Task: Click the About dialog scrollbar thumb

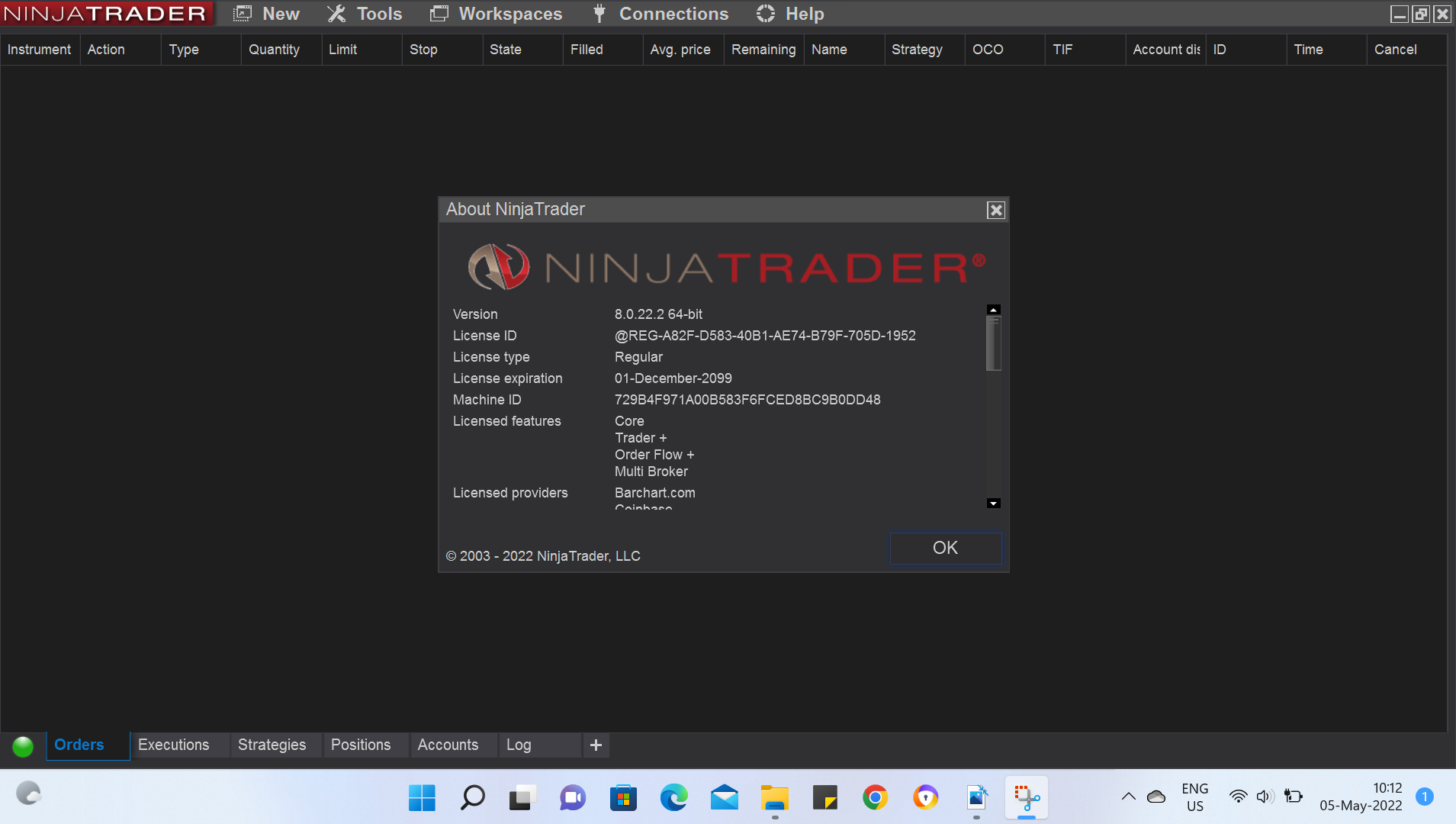Action: point(993,343)
